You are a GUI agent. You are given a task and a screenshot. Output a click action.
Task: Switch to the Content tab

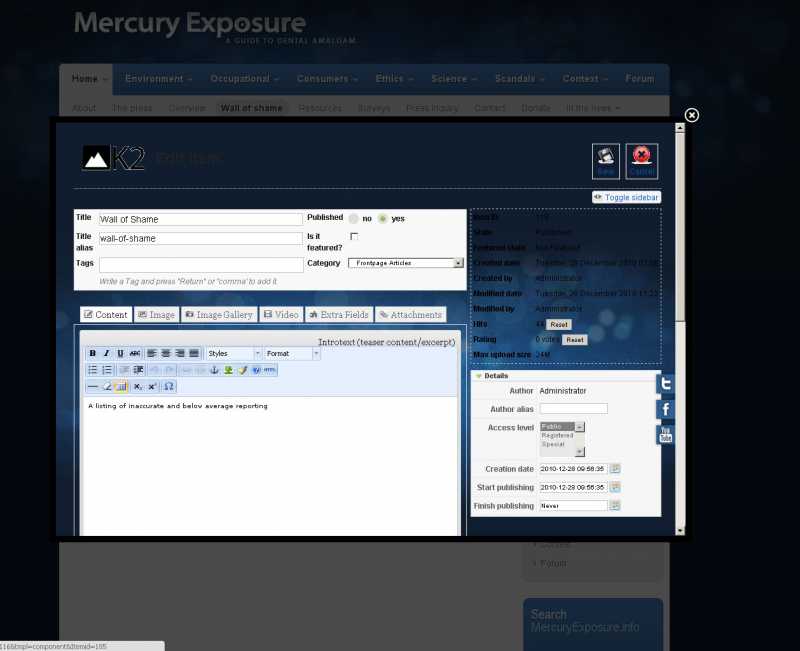pyautogui.click(x=106, y=315)
